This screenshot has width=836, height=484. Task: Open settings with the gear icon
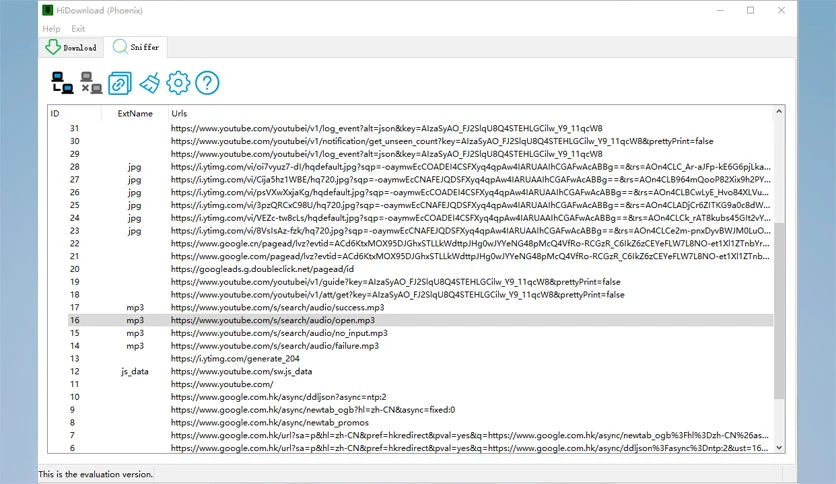pos(178,83)
